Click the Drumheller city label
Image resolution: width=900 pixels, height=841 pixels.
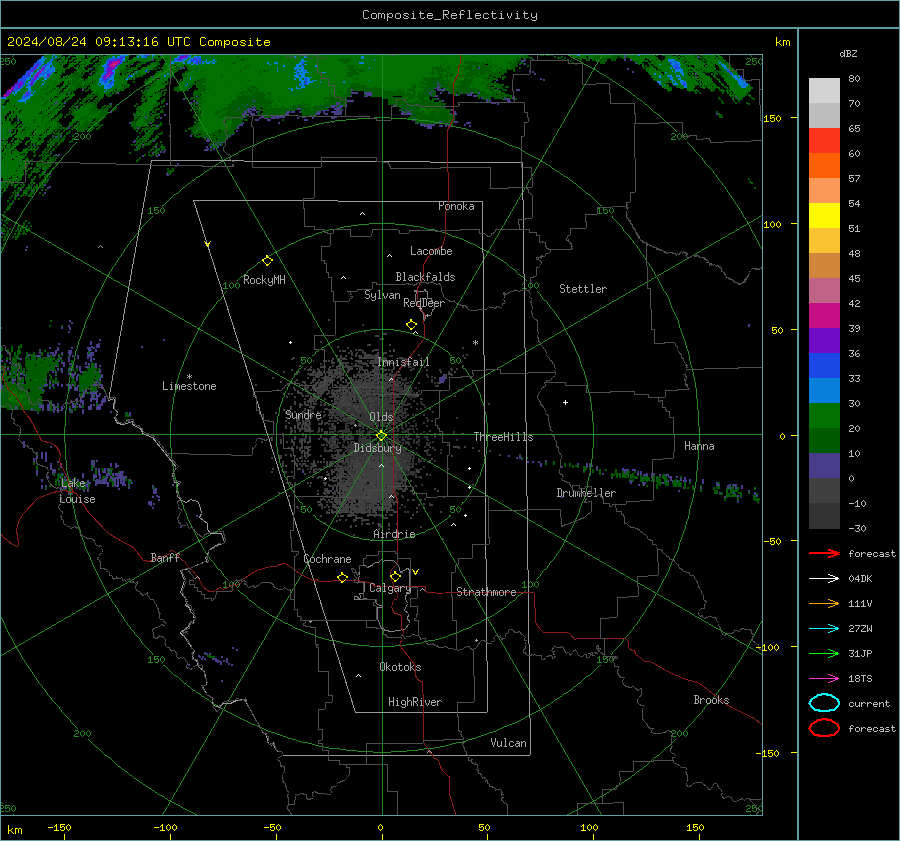[x=586, y=493]
